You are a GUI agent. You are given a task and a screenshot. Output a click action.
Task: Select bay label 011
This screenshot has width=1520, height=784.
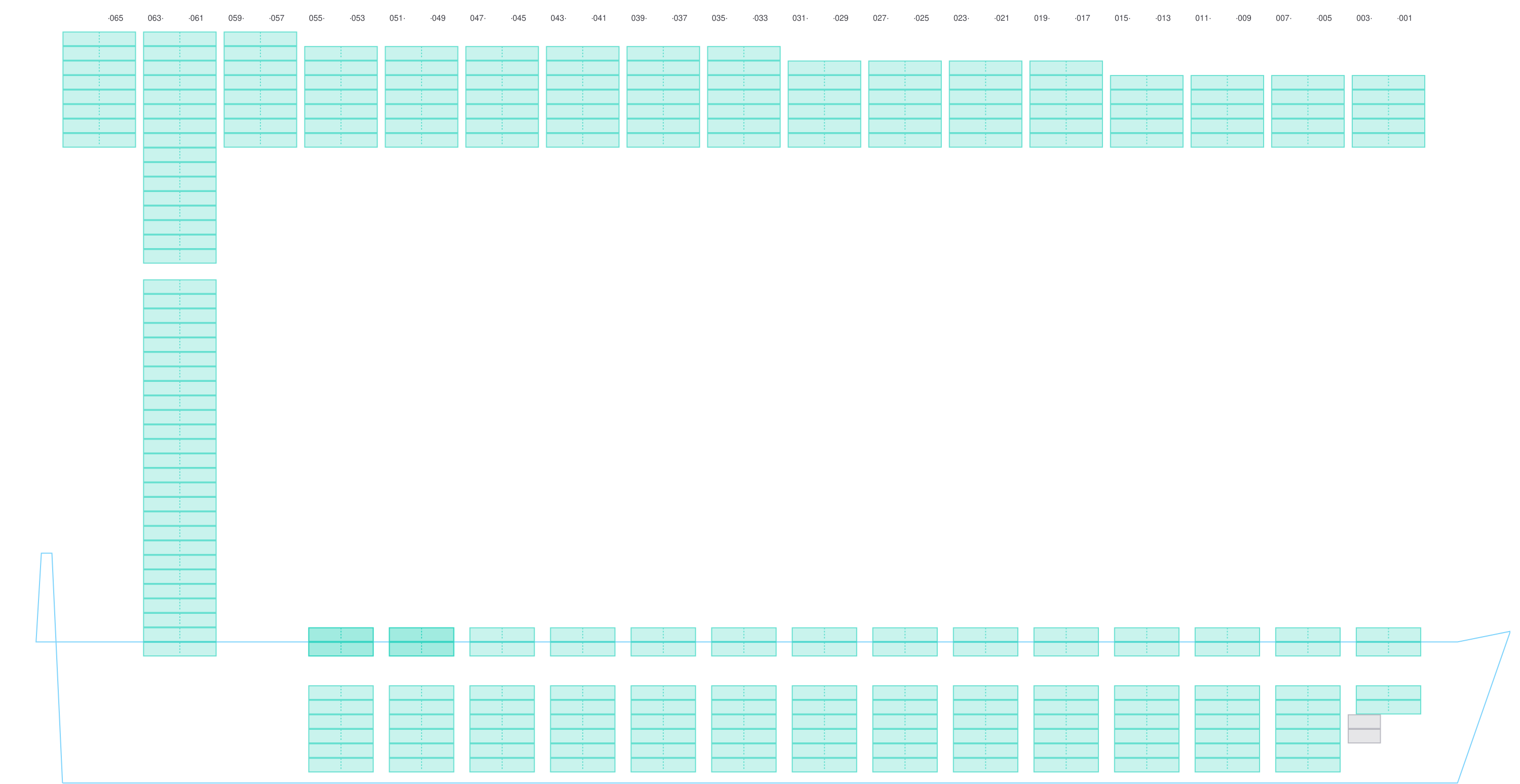[x=1203, y=18]
